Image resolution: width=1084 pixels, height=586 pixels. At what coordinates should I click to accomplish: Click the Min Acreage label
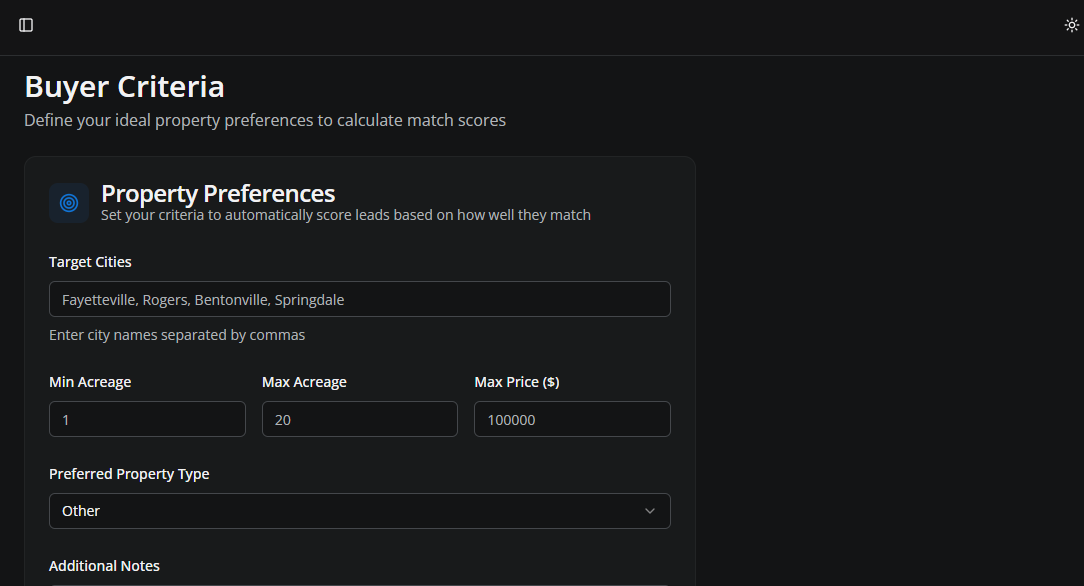[90, 382]
